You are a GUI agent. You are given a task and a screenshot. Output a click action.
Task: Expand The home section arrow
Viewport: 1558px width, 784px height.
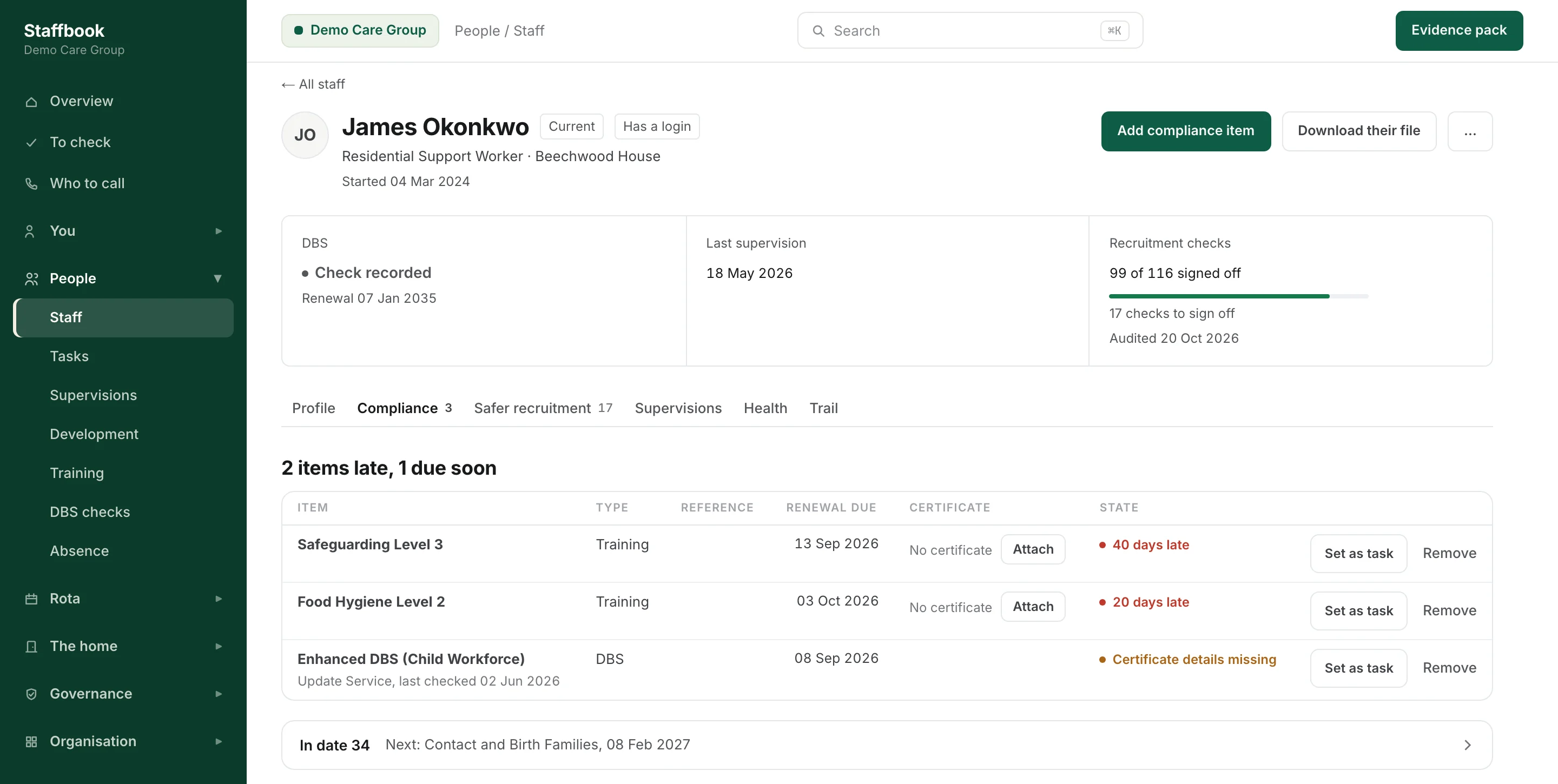pos(219,646)
